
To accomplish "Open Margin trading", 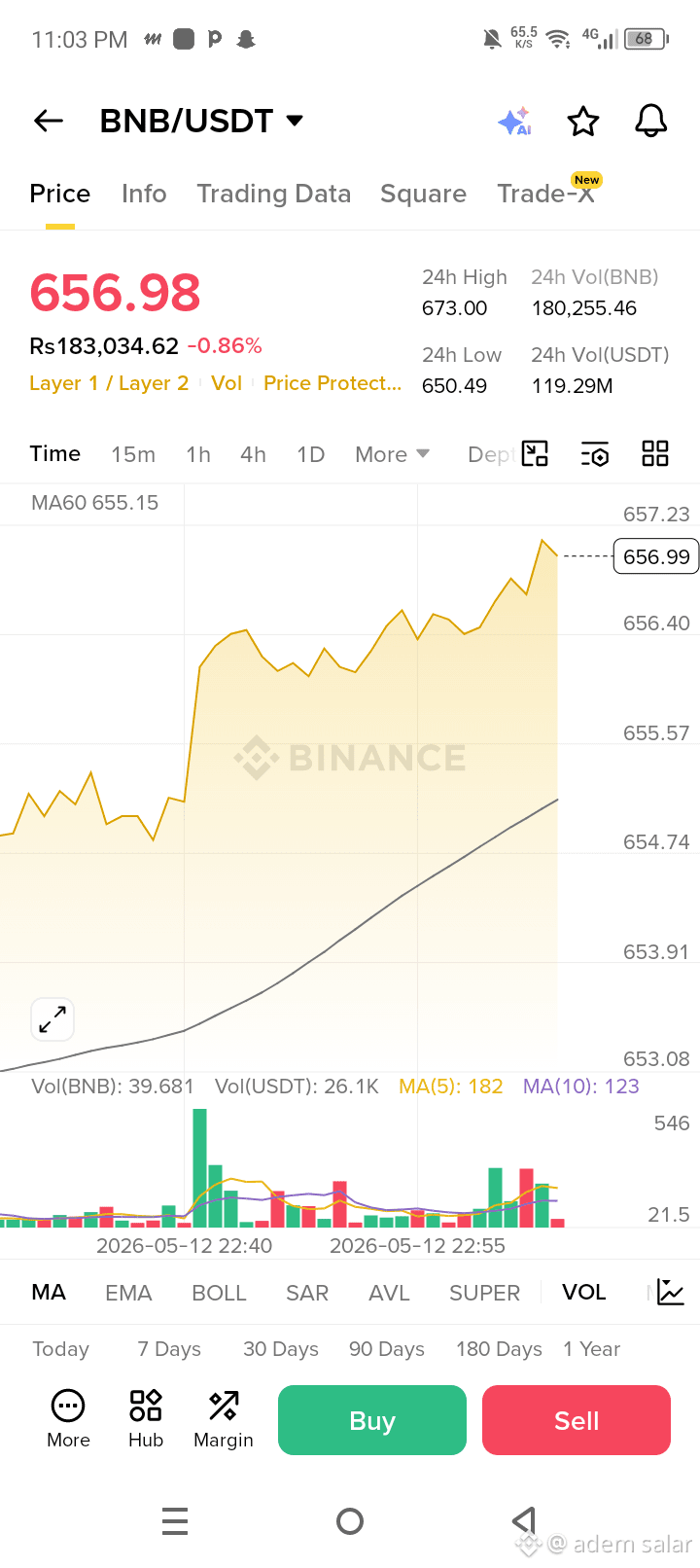I will tap(224, 1419).
